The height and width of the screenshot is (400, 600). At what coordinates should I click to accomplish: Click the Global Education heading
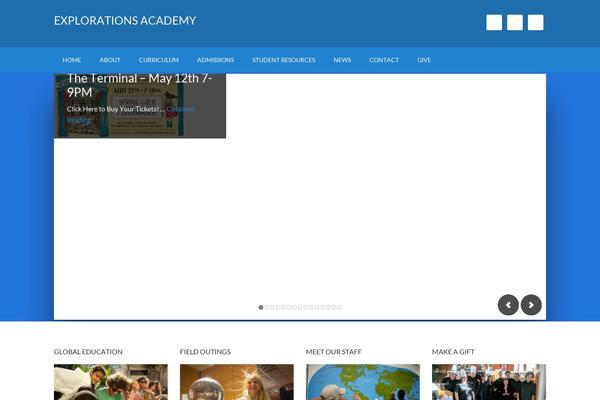(88, 351)
